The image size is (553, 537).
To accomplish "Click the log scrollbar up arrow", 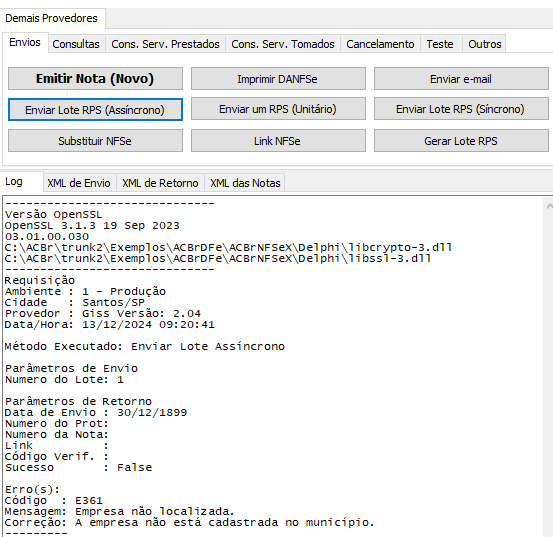I will coord(549,206).
